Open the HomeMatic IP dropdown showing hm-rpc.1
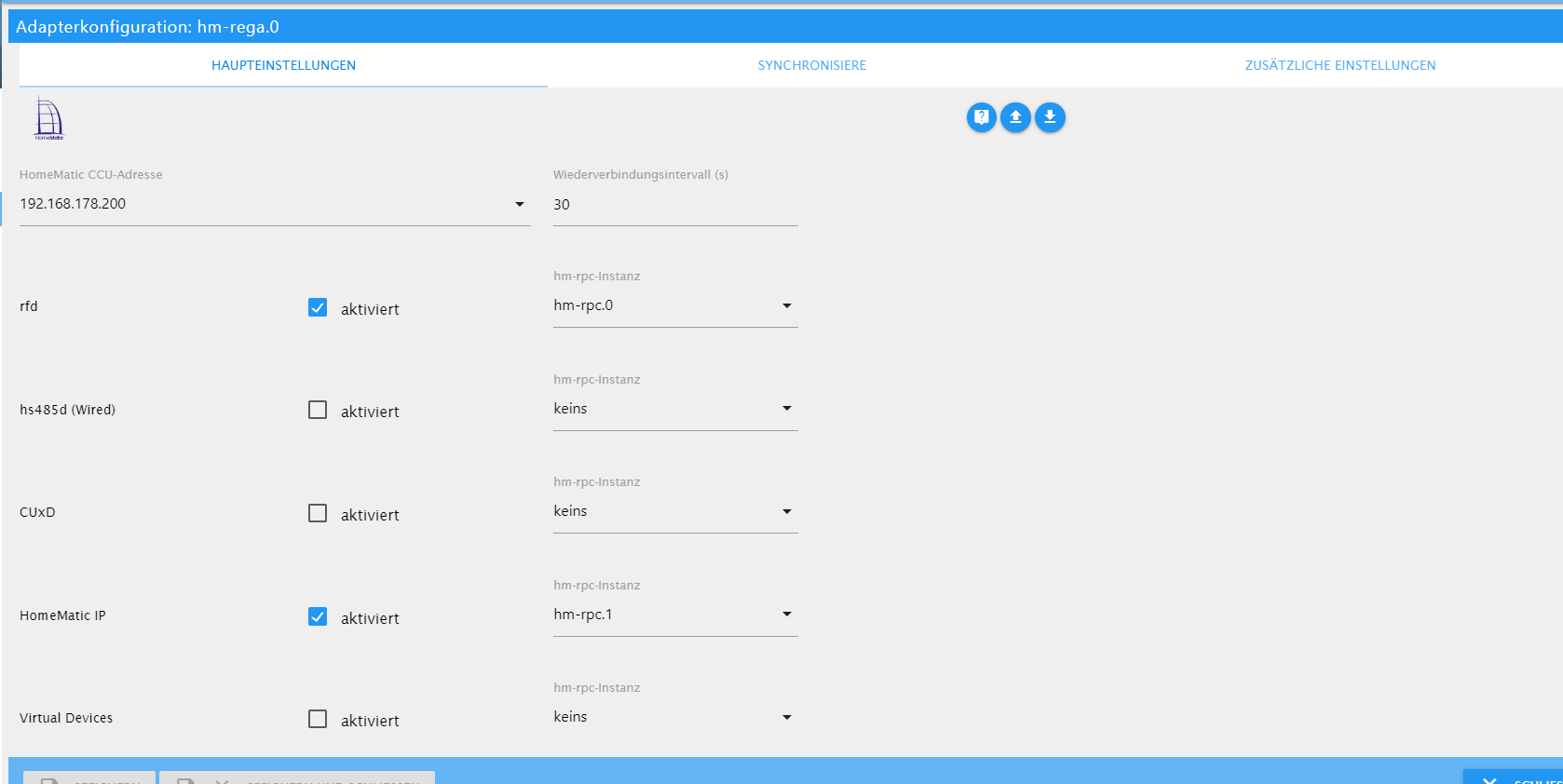Screen dimensions: 1563x784 tap(675, 615)
